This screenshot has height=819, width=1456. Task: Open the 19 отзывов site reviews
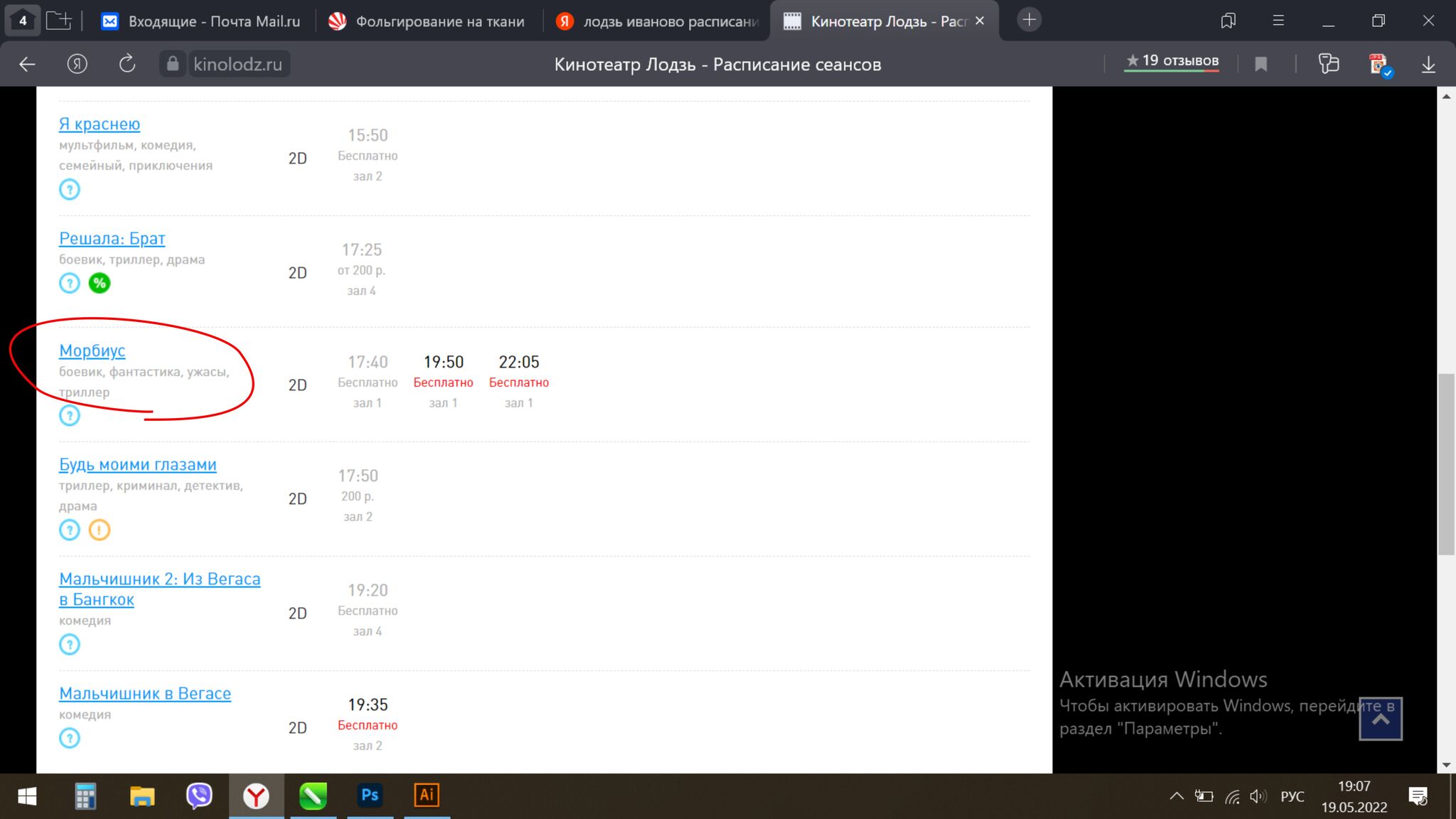click(x=1172, y=62)
